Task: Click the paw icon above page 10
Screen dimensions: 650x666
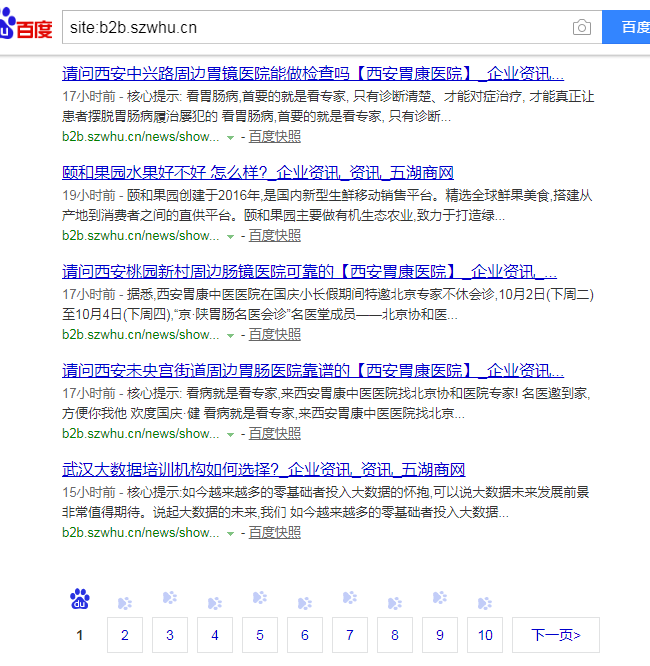Action: (x=485, y=603)
